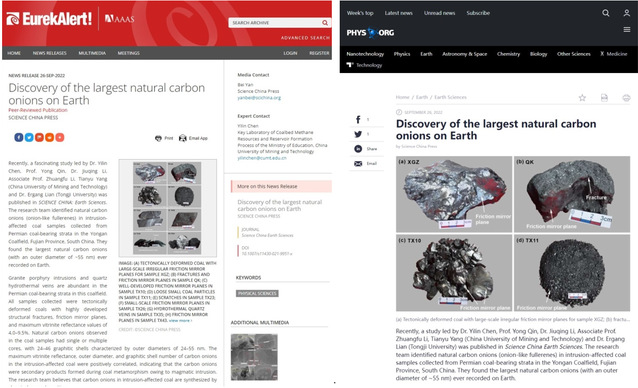Open the Phys.org hamburger menu
This screenshot has width=638, height=388.
point(627,29)
